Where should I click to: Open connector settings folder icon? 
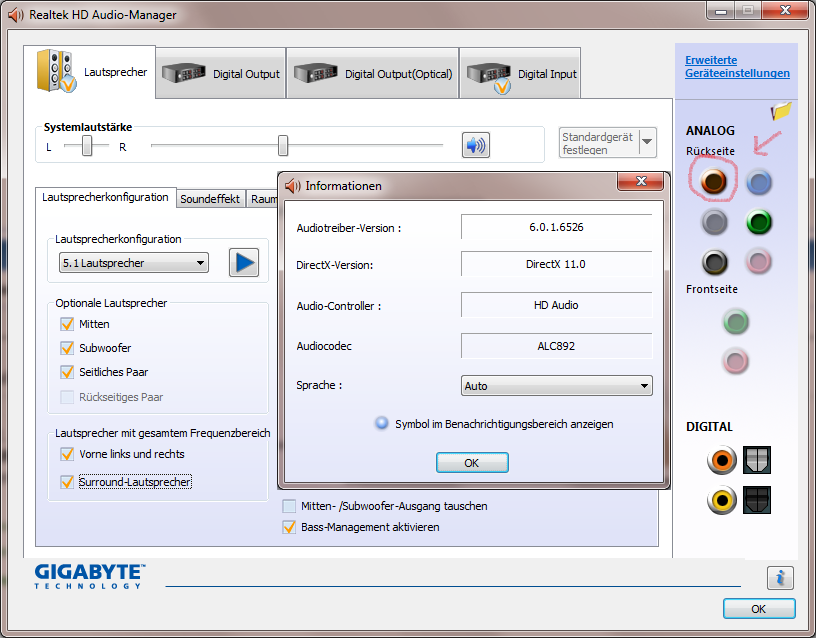click(781, 110)
